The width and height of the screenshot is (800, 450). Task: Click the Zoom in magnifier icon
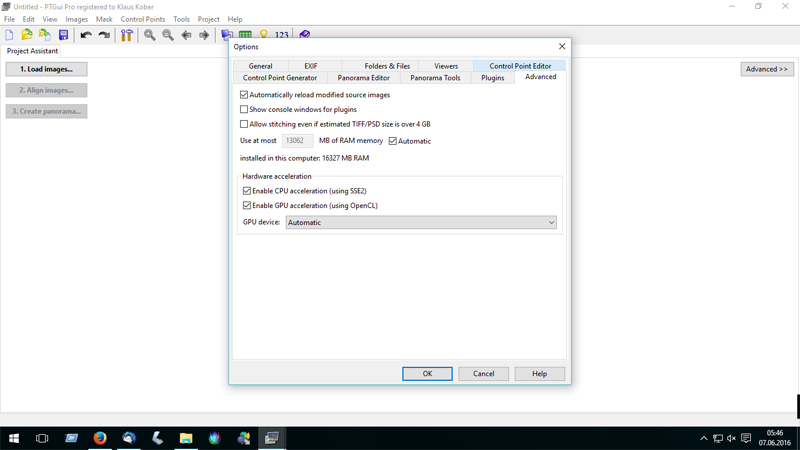[x=150, y=35]
